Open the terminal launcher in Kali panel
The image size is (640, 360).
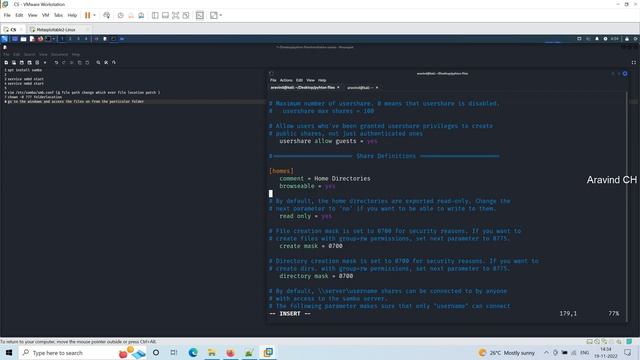click(x=48, y=39)
